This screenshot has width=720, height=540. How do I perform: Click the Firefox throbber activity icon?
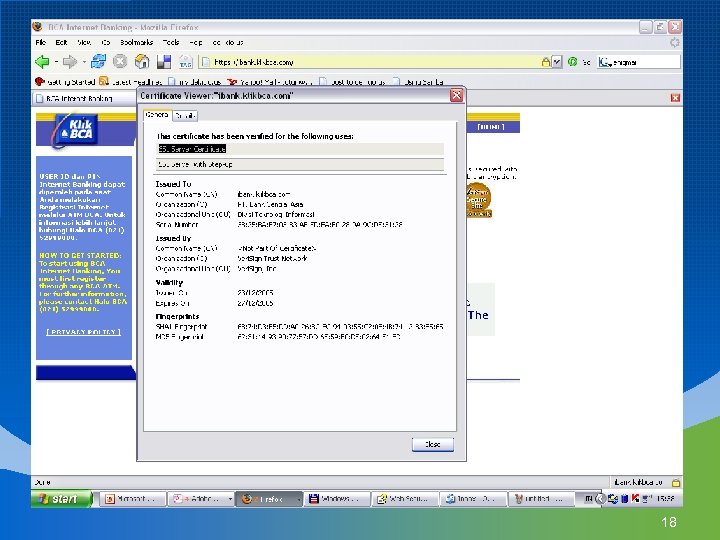pyautogui.click(x=674, y=43)
